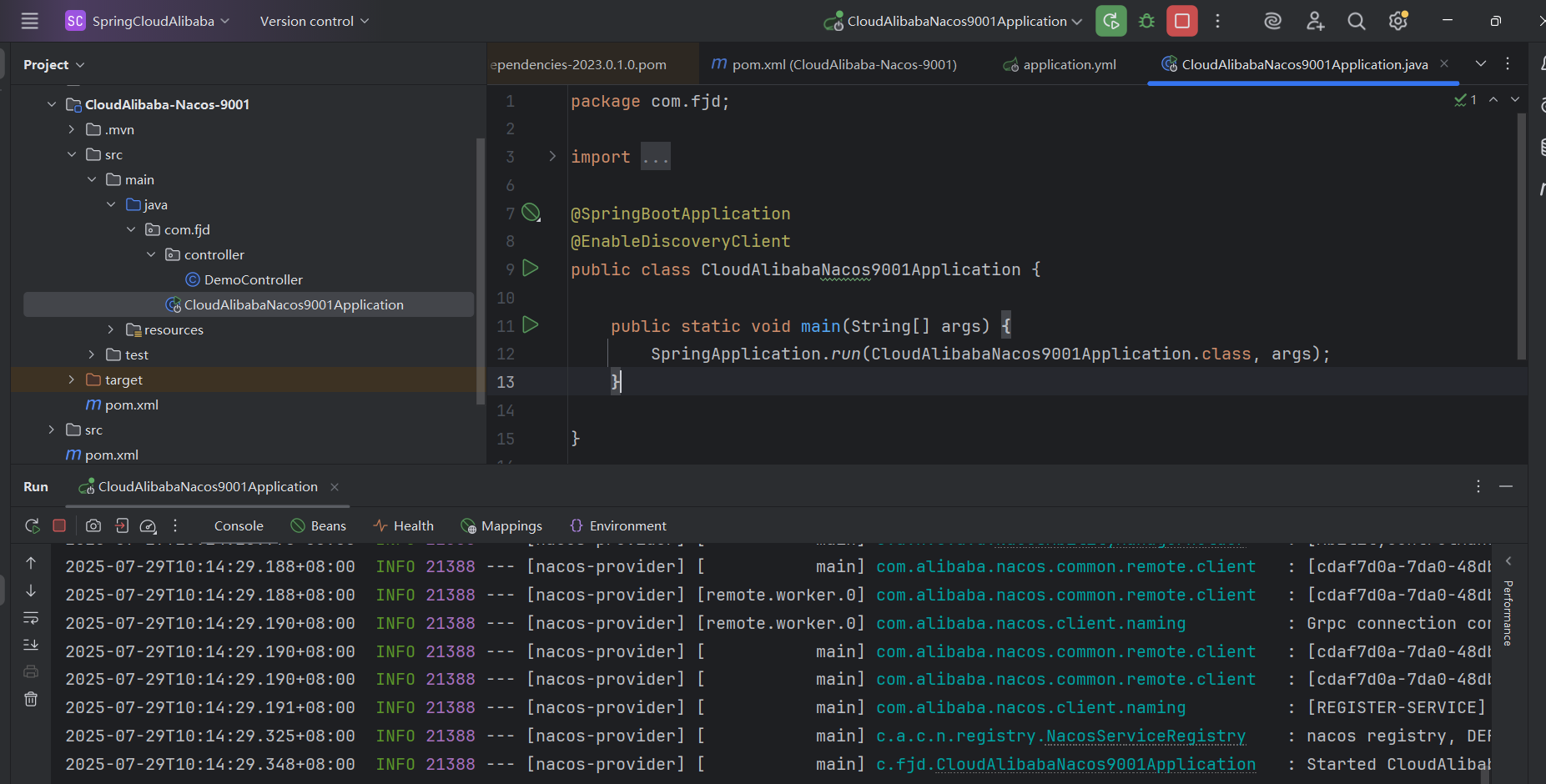
Task: Open editor tab options menu
Action: coord(1508,64)
